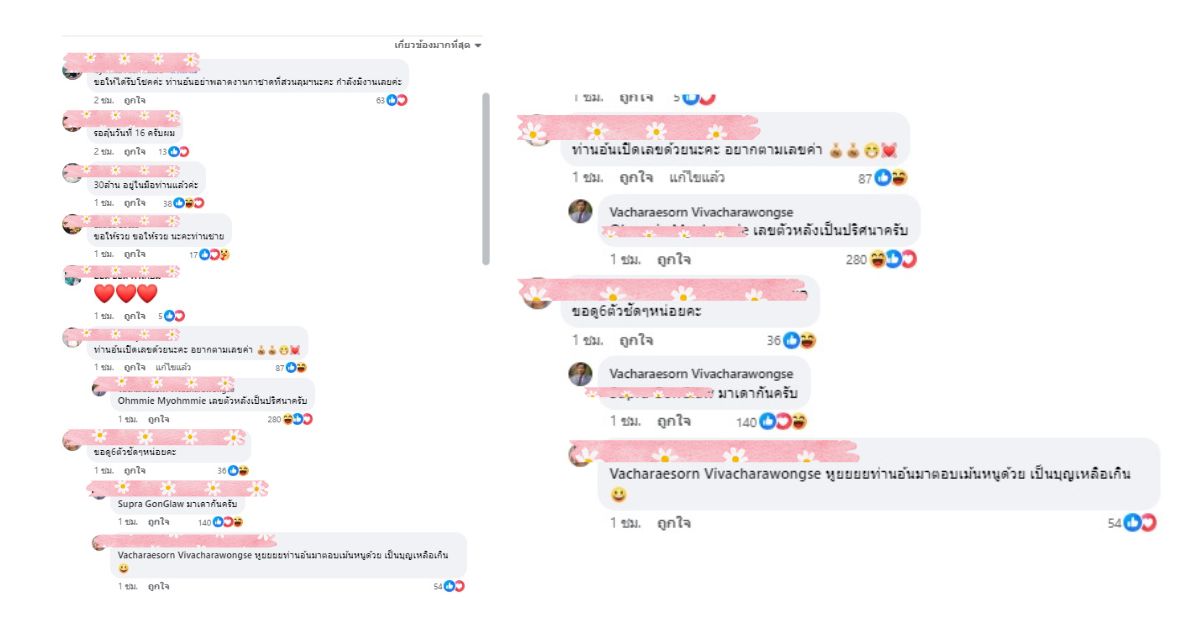Like the รออุ้นวันที่ 16 ครับผม comment
The height and width of the screenshot is (630, 1200).
tap(135, 151)
